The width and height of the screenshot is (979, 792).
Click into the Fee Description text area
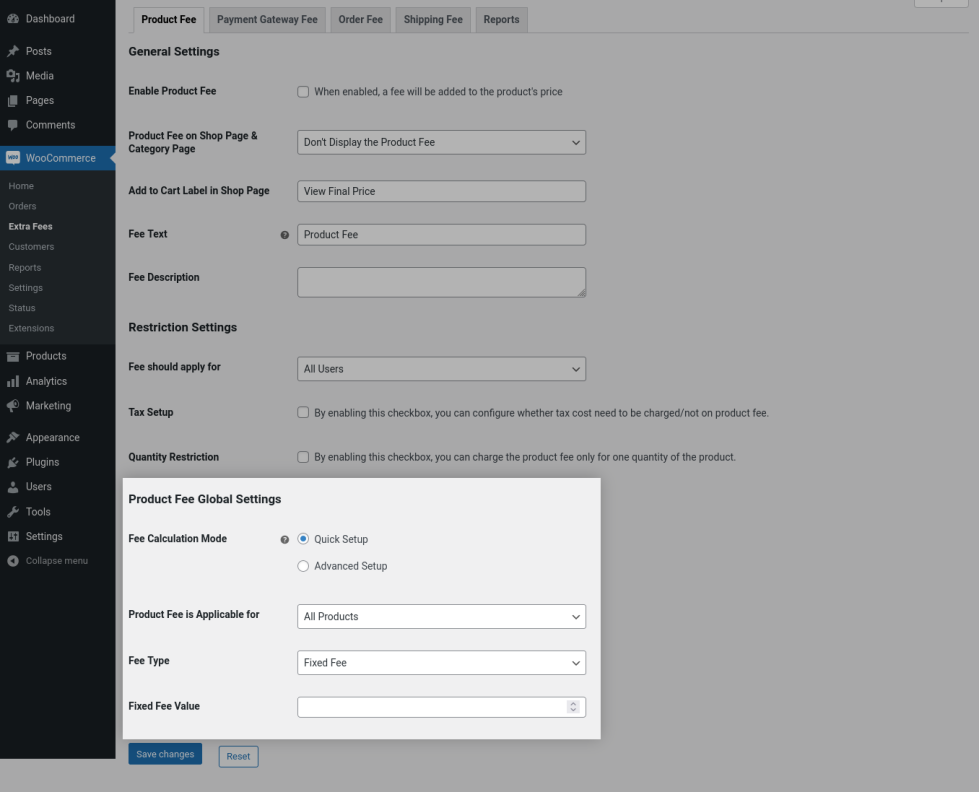[x=441, y=282]
